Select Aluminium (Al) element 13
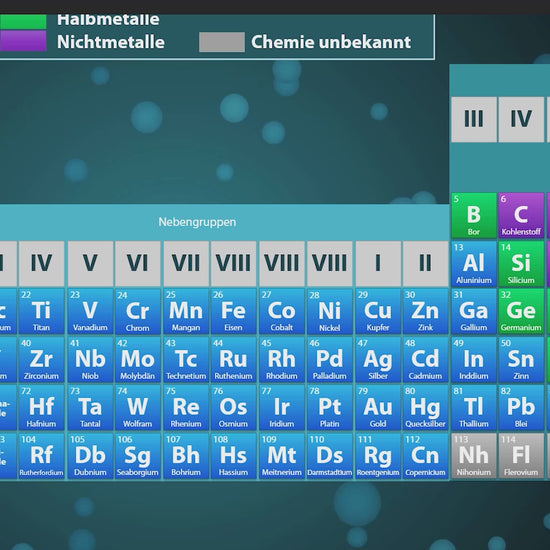The image size is (550, 550). (x=474, y=264)
